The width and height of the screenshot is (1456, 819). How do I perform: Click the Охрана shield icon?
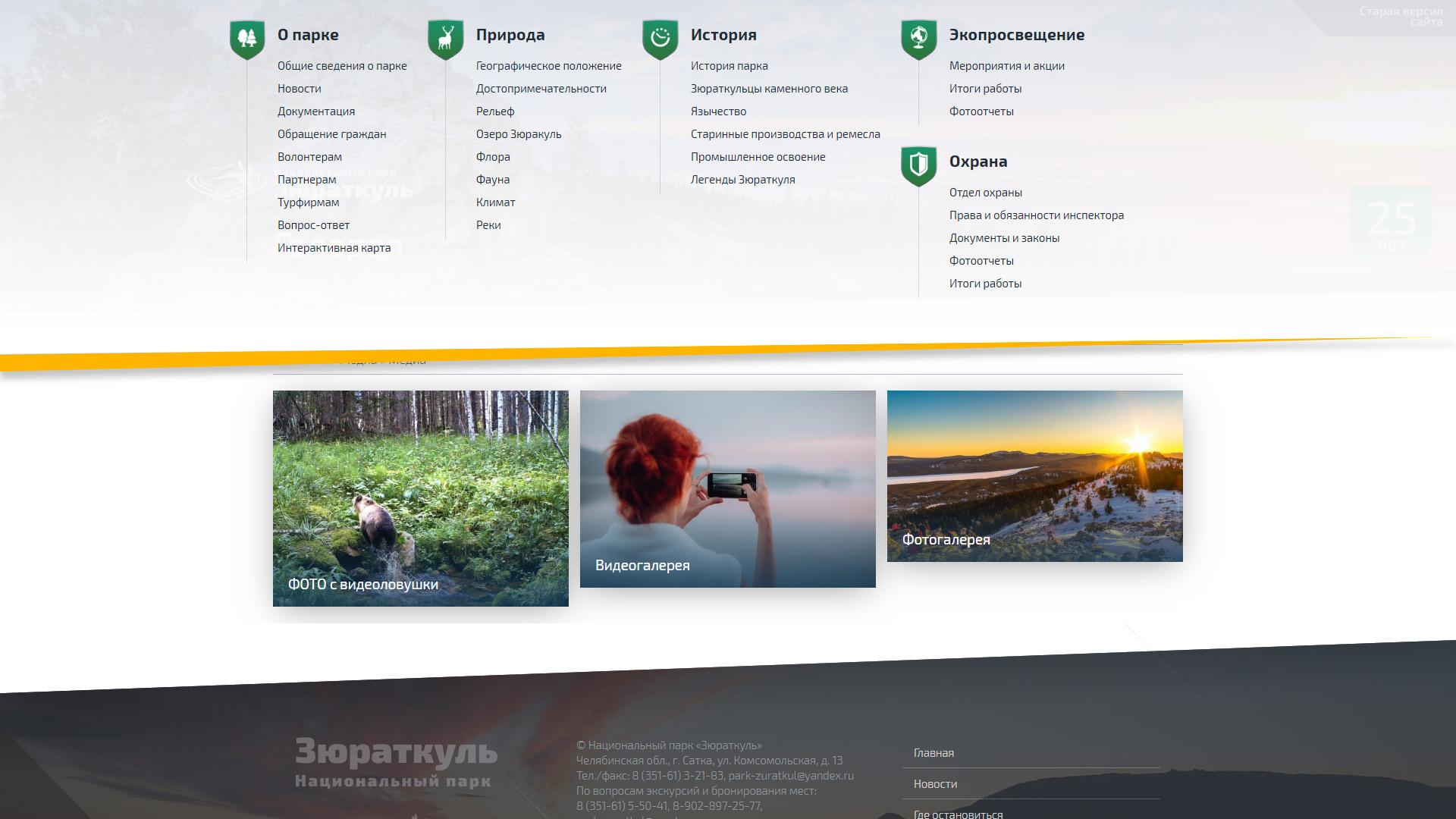[x=919, y=165]
